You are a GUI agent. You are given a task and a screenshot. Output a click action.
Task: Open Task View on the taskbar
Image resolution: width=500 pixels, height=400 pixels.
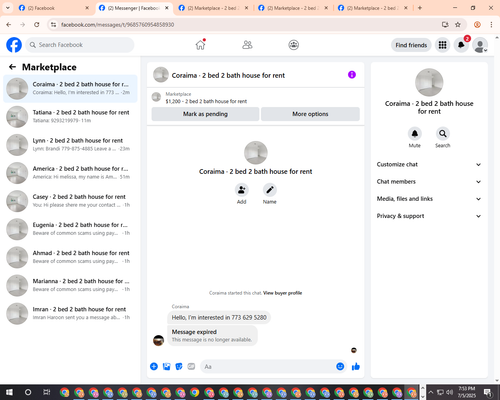point(46,392)
